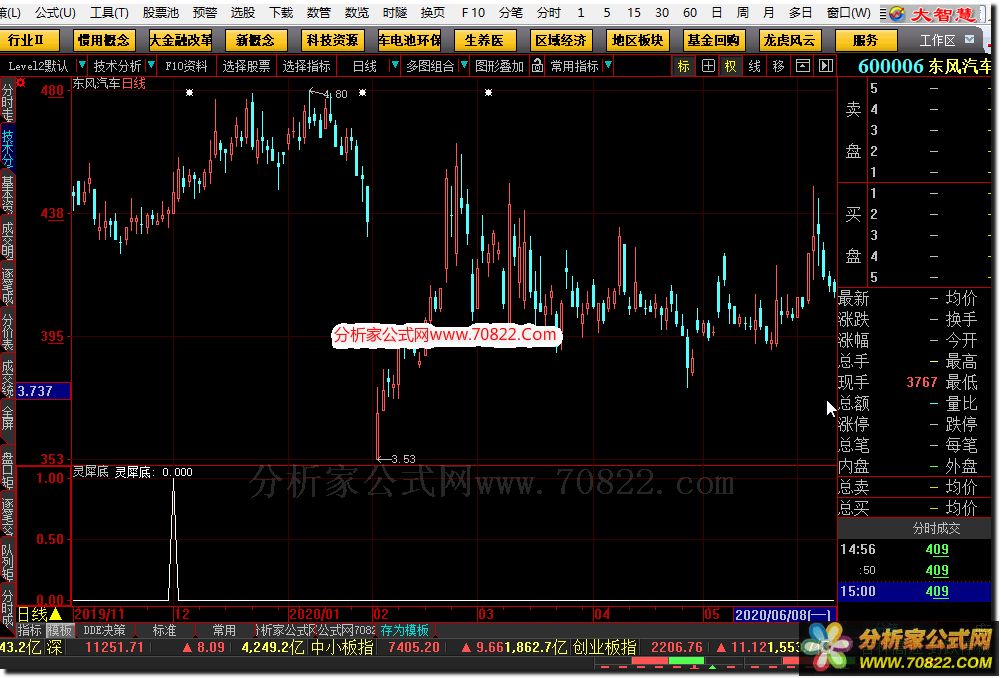Click the lock icon beside 图形叠加
This screenshot has height=678, width=1001.
click(x=538, y=65)
